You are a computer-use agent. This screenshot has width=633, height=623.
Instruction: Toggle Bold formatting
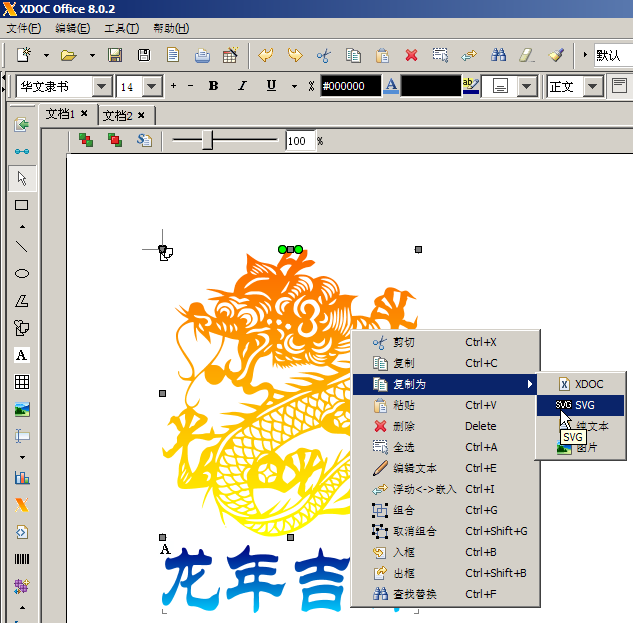coord(214,86)
